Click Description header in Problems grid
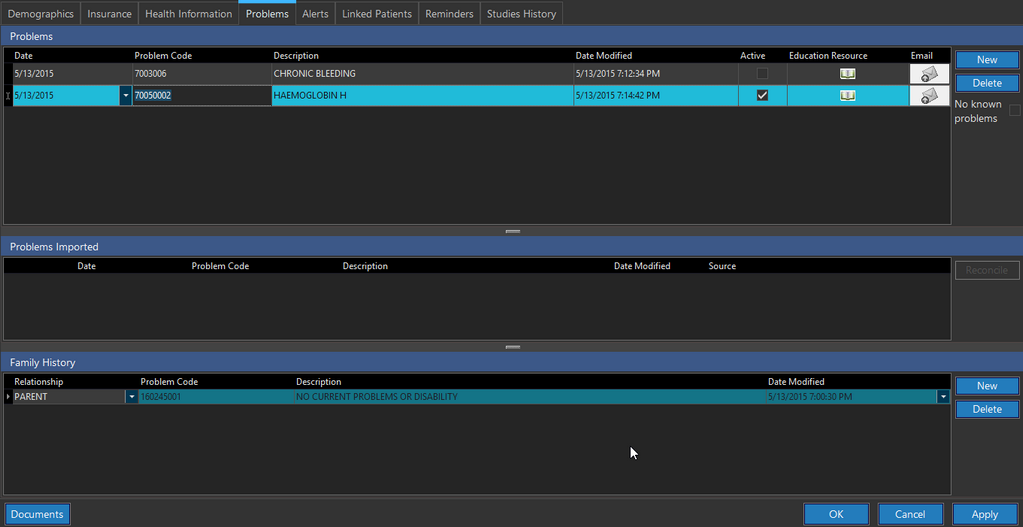 pos(296,55)
